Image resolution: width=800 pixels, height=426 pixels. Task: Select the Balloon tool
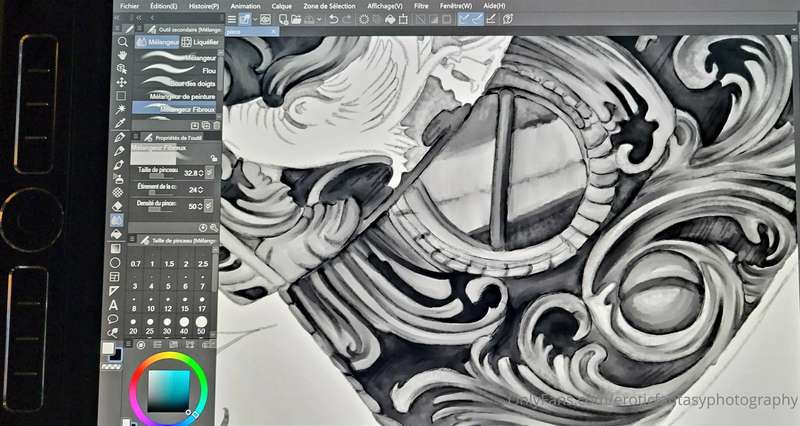pos(113,319)
